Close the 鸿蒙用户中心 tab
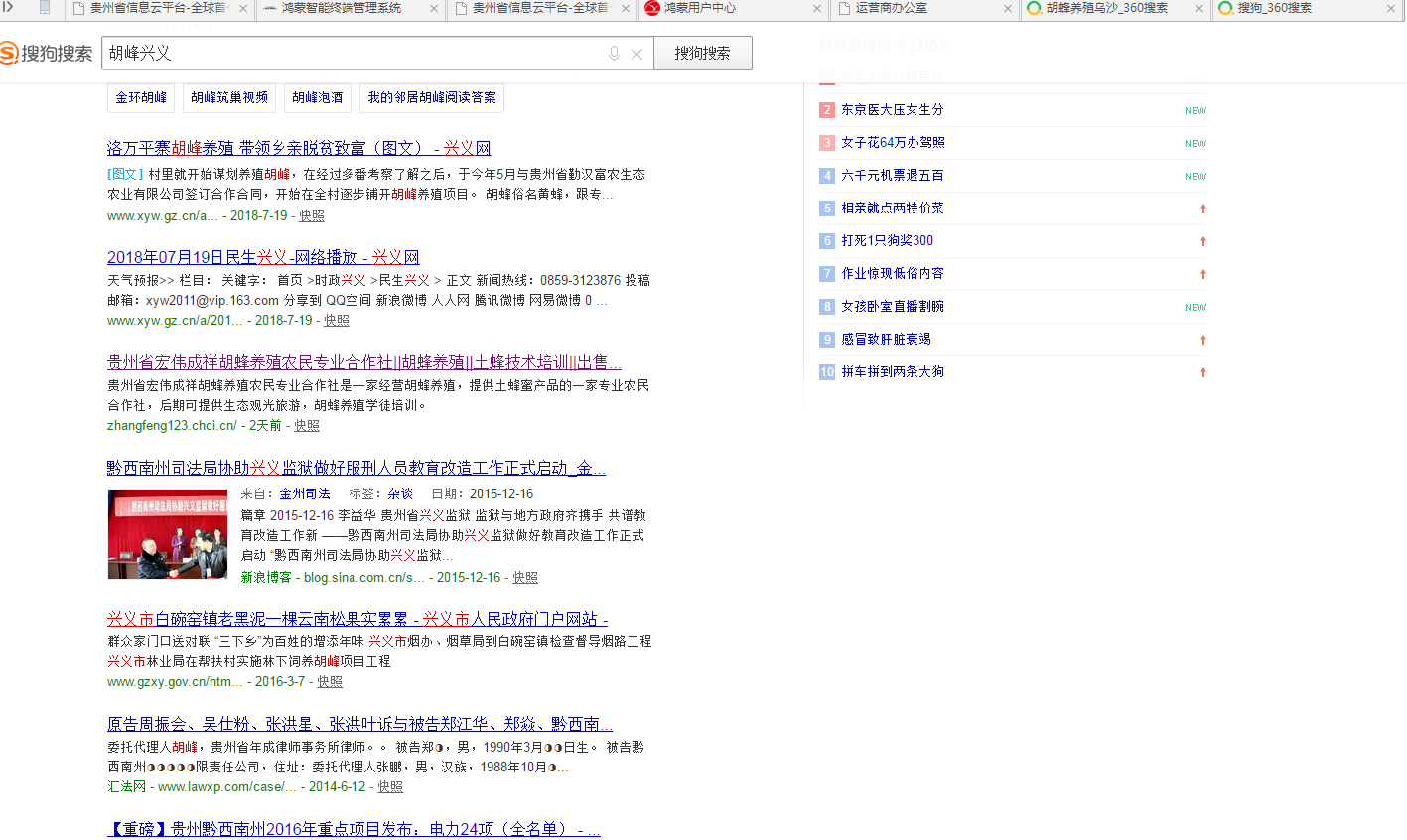The height and width of the screenshot is (840, 1407). (817, 9)
